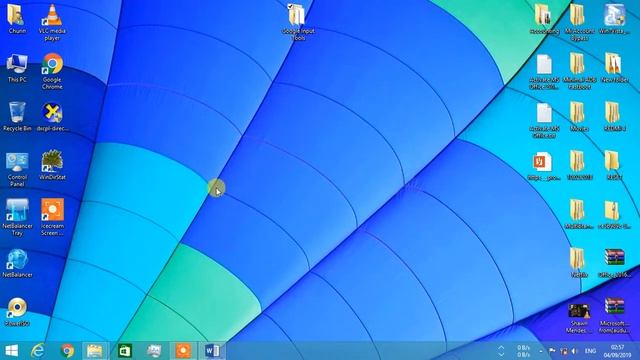Viewport: 640px width, 360px height.
Task: Open Google Chrome from the taskbar
Action: coord(67,351)
